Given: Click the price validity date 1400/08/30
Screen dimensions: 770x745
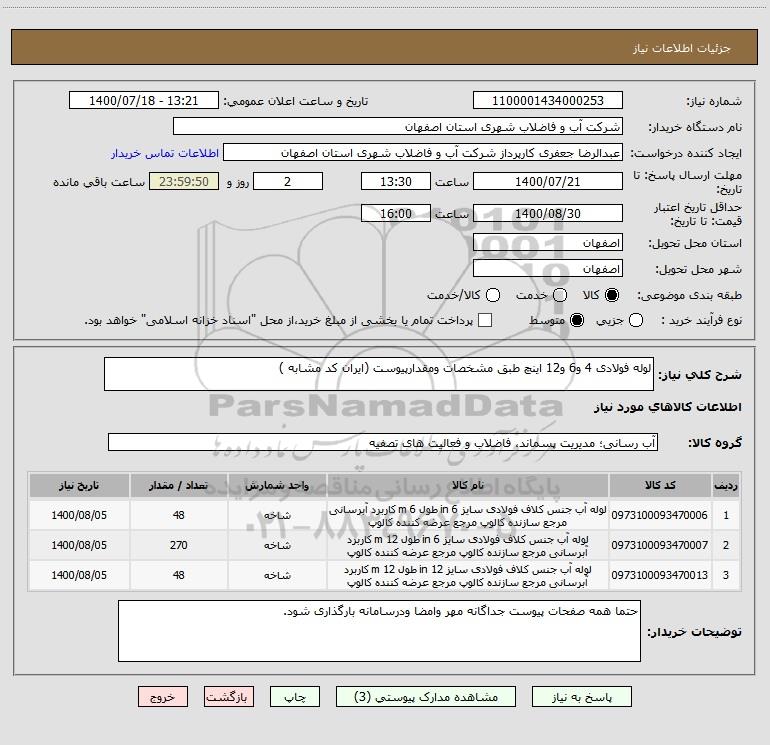Looking at the screenshot, I should (x=548, y=213).
